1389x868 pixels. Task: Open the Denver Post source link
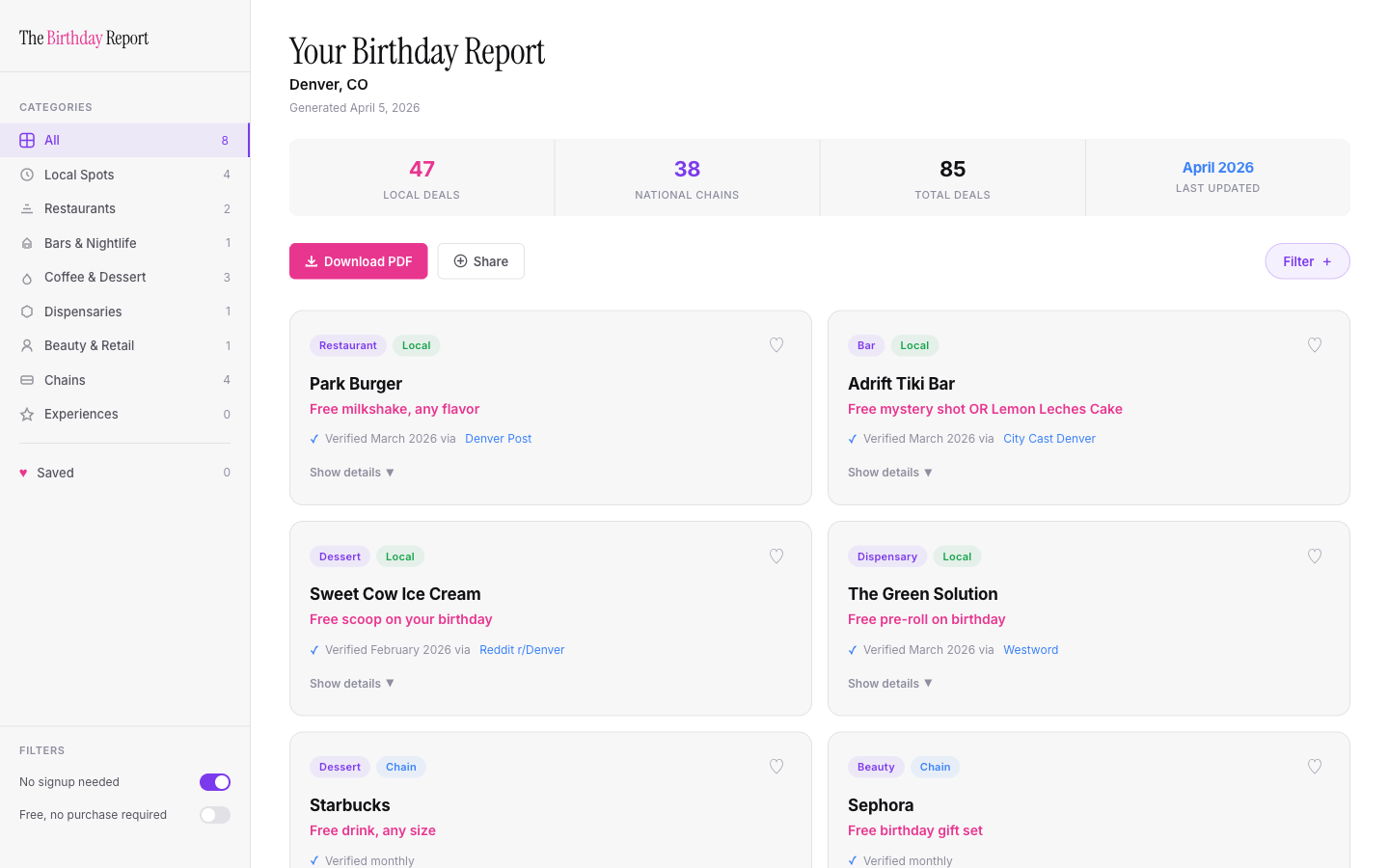click(499, 439)
